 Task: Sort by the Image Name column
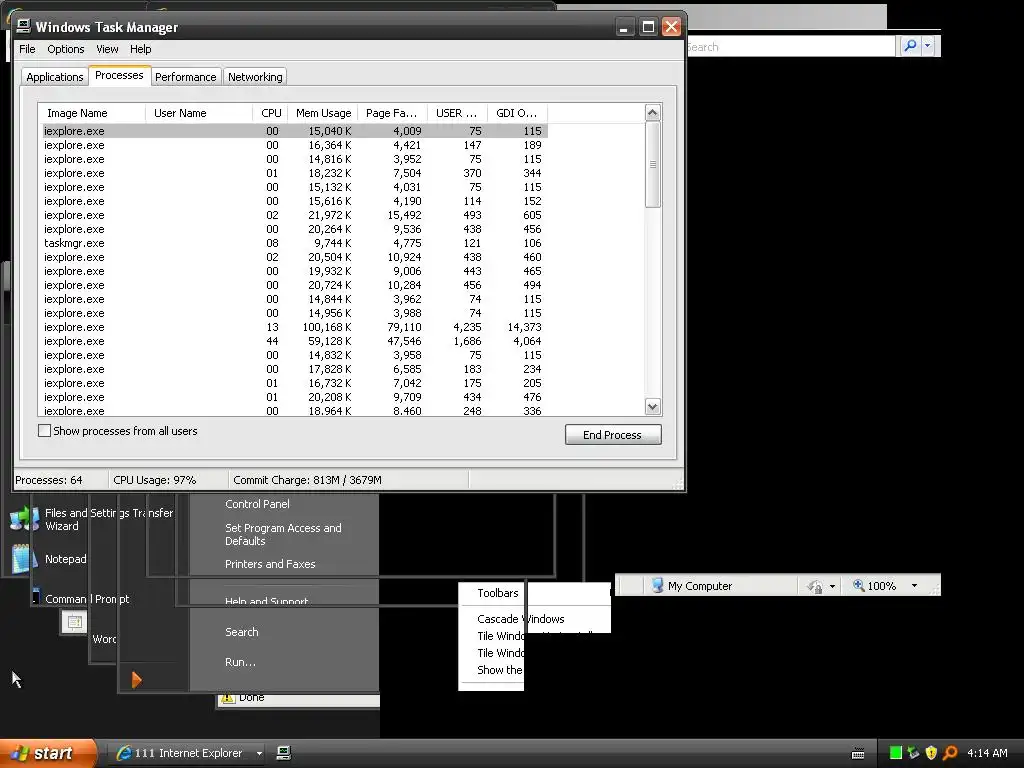92,113
